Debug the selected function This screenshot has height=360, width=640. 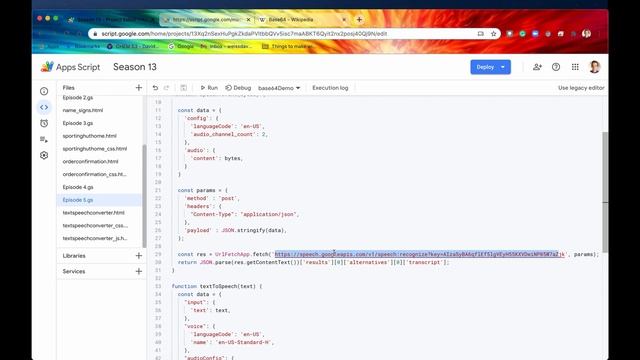pyautogui.click(x=238, y=88)
